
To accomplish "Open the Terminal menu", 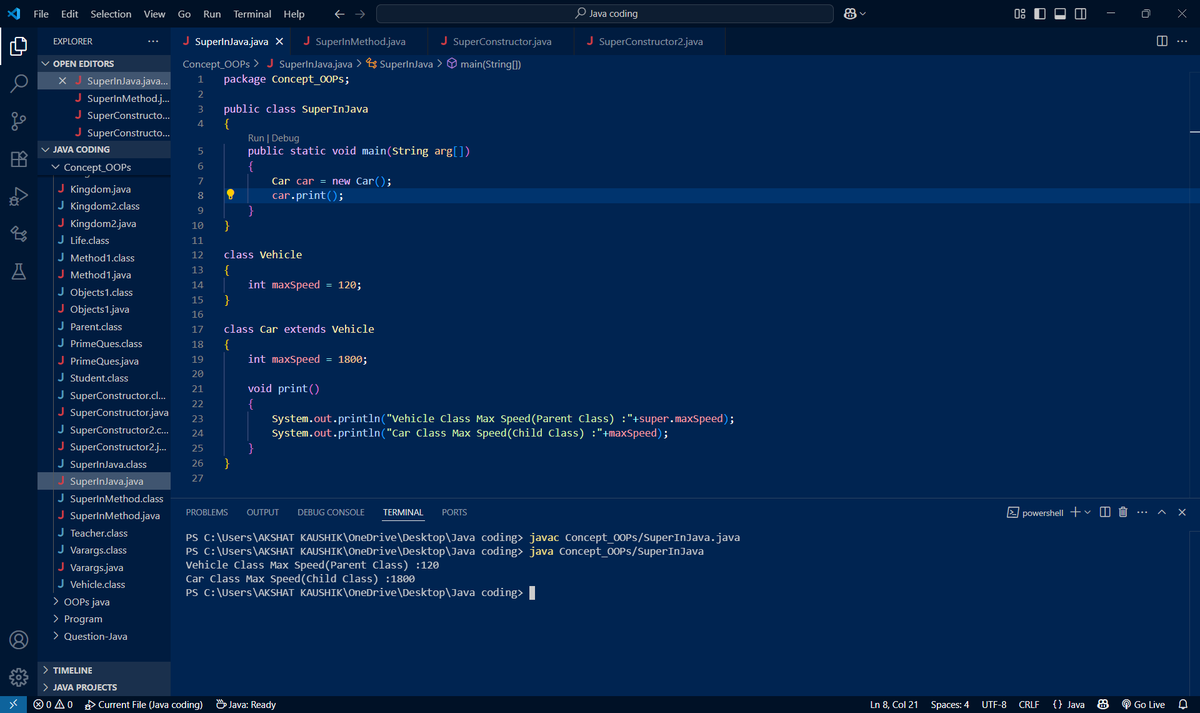I will tap(252, 14).
